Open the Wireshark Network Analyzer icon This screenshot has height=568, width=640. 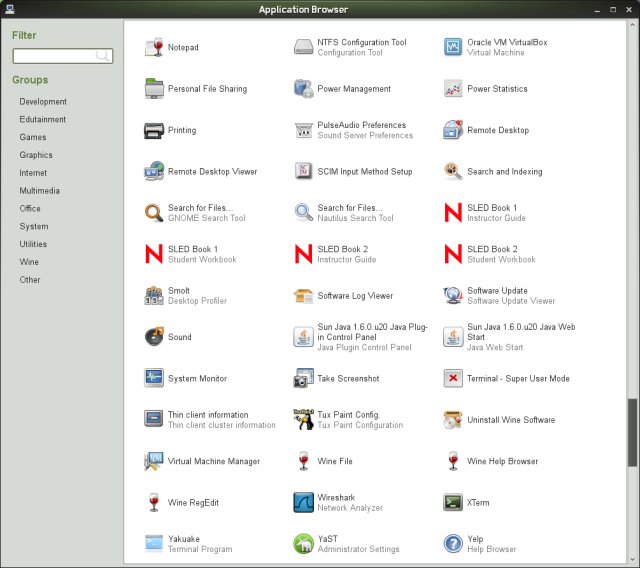(x=304, y=502)
